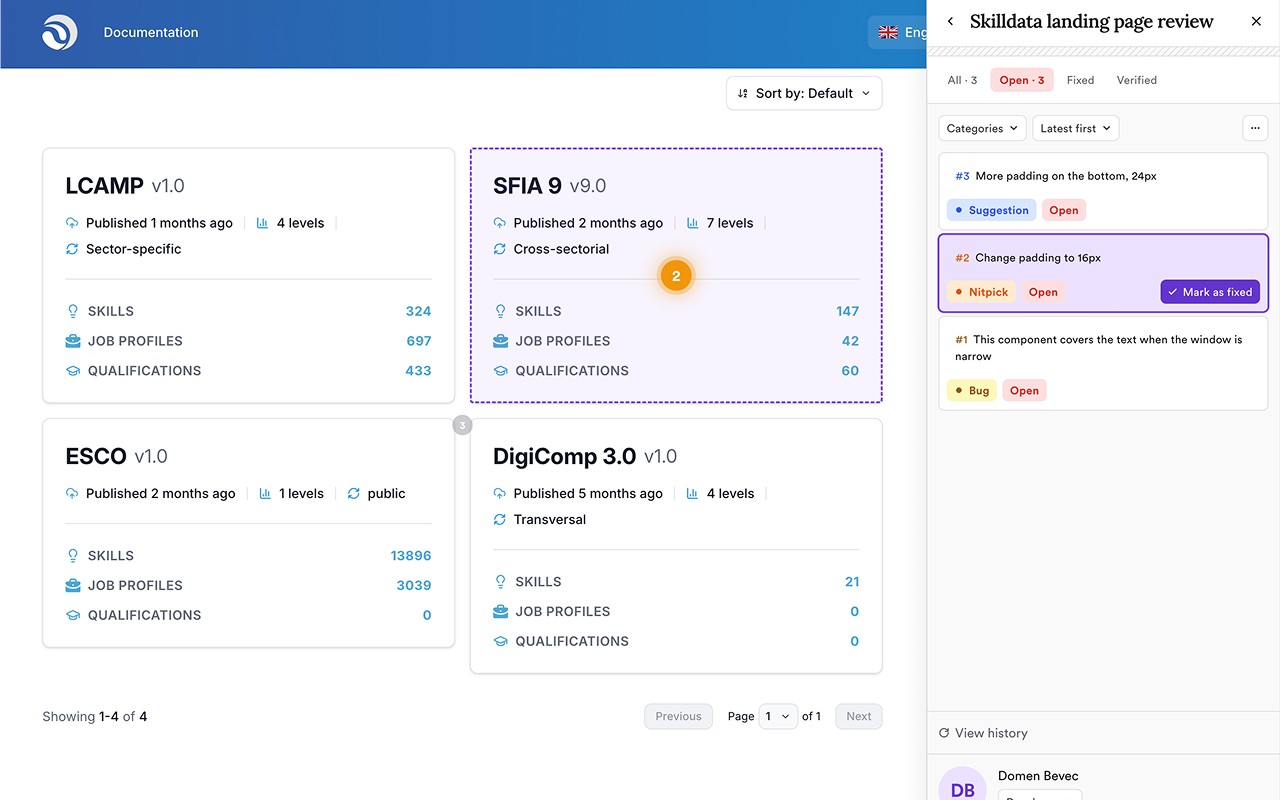
Task: Click the SFIA 9 published cloud icon
Action: tap(500, 223)
